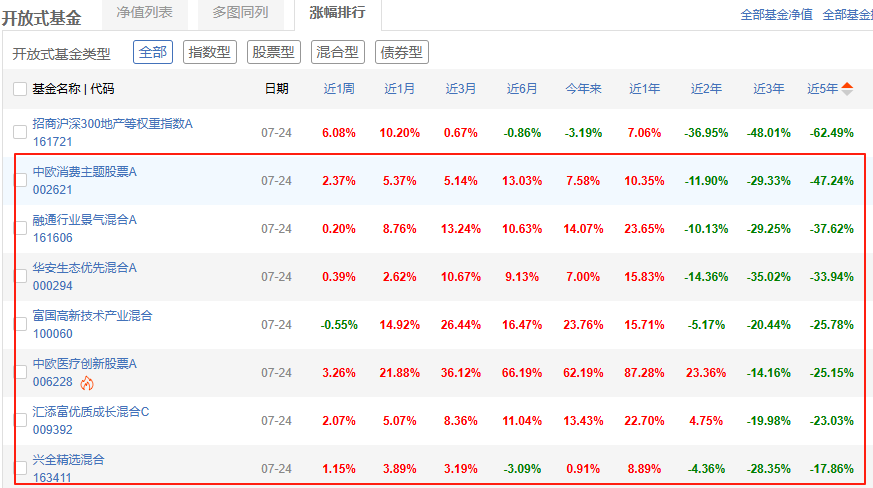Sort by 近5年 column text
Image resolution: width=873 pixels, height=488 pixels.
click(822, 89)
